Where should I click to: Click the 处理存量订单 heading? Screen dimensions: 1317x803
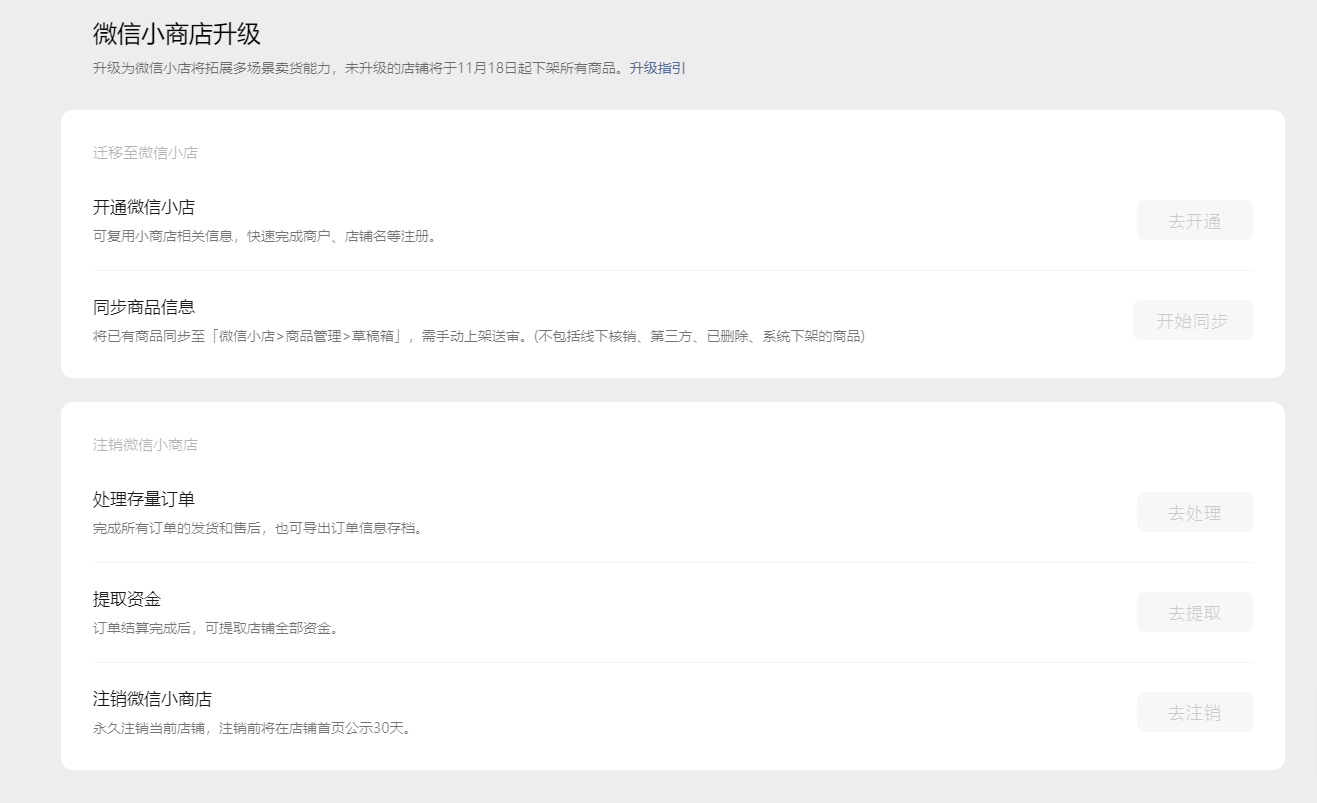(x=144, y=499)
